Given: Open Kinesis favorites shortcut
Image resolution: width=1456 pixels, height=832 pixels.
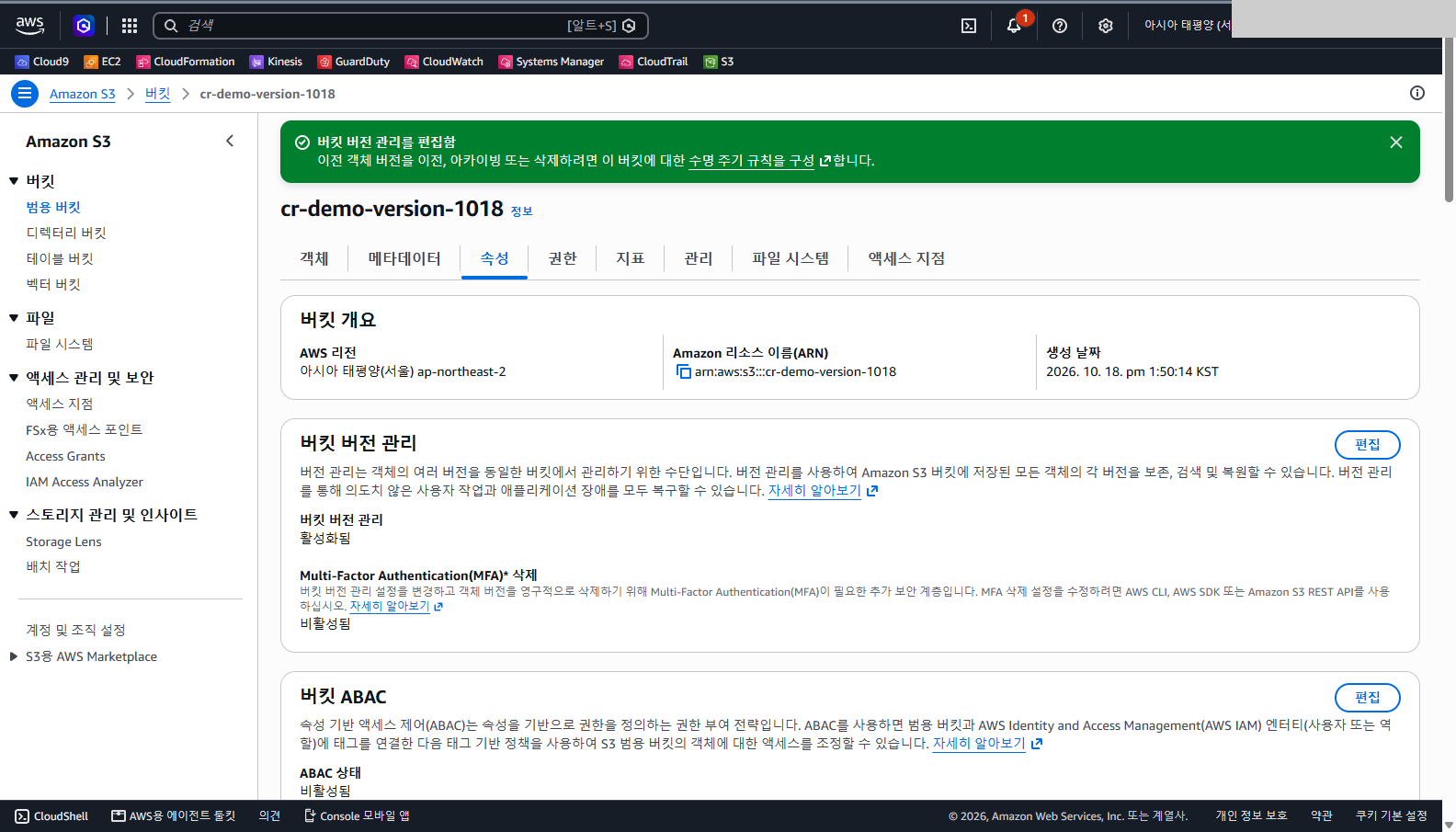Looking at the screenshot, I should click(x=276, y=62).
